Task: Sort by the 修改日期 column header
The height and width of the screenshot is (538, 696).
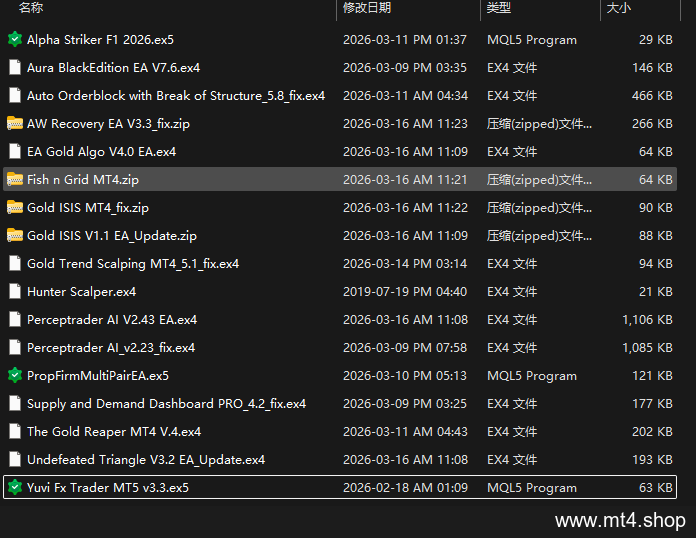Action: click(x=367, y=8)
